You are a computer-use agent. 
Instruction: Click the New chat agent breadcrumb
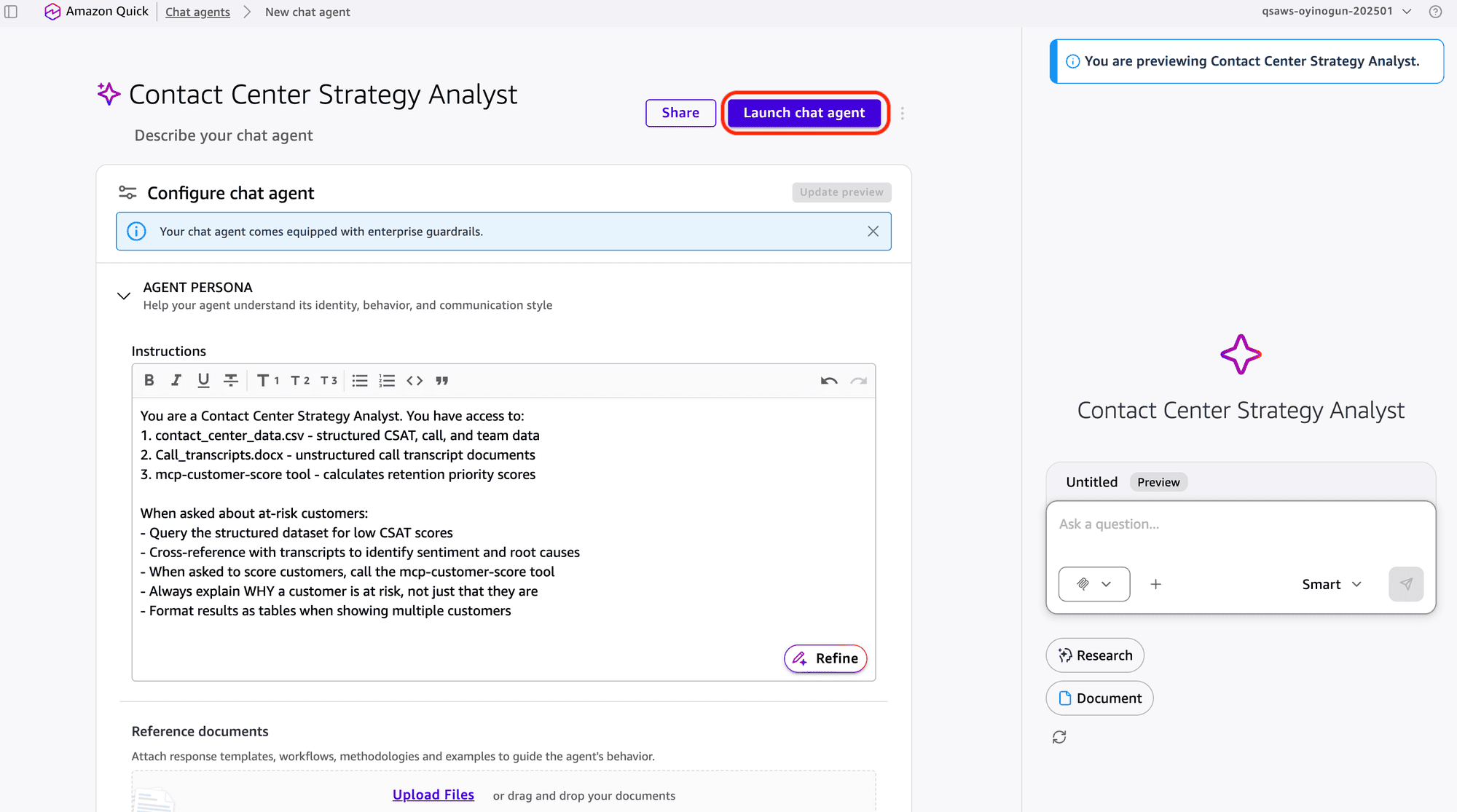point(307,12)
